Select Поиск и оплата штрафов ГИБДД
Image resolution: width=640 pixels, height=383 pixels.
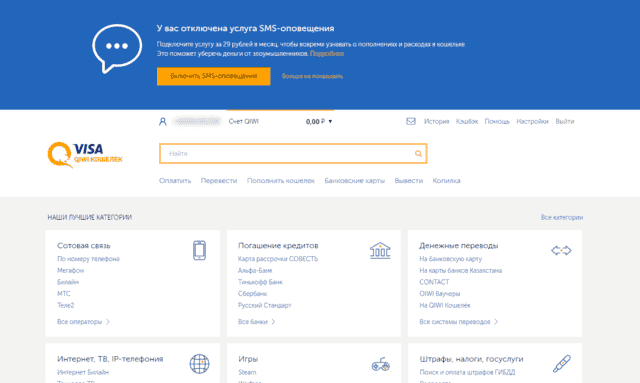[467, 372]
